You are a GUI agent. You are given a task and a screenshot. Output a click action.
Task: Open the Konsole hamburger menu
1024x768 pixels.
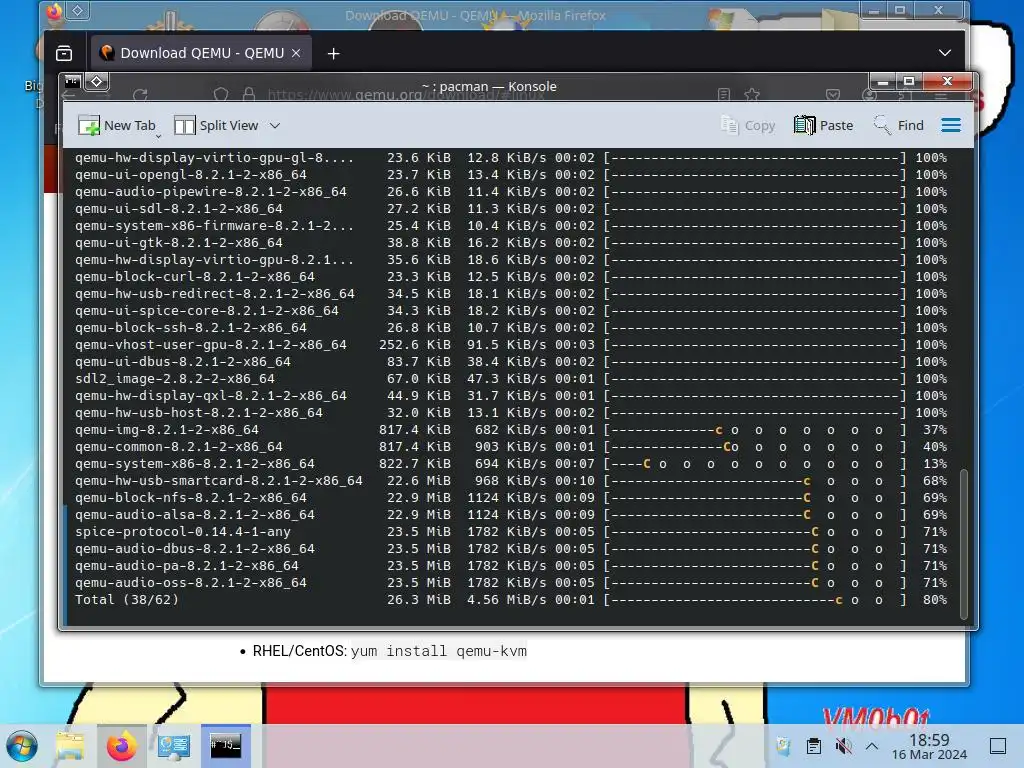(x=951, y=125)
